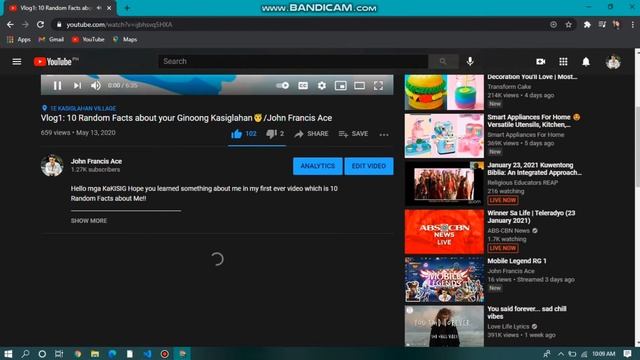640x360 pixels.
Task: Enable miniplayer mode
Action: [341, 85]
